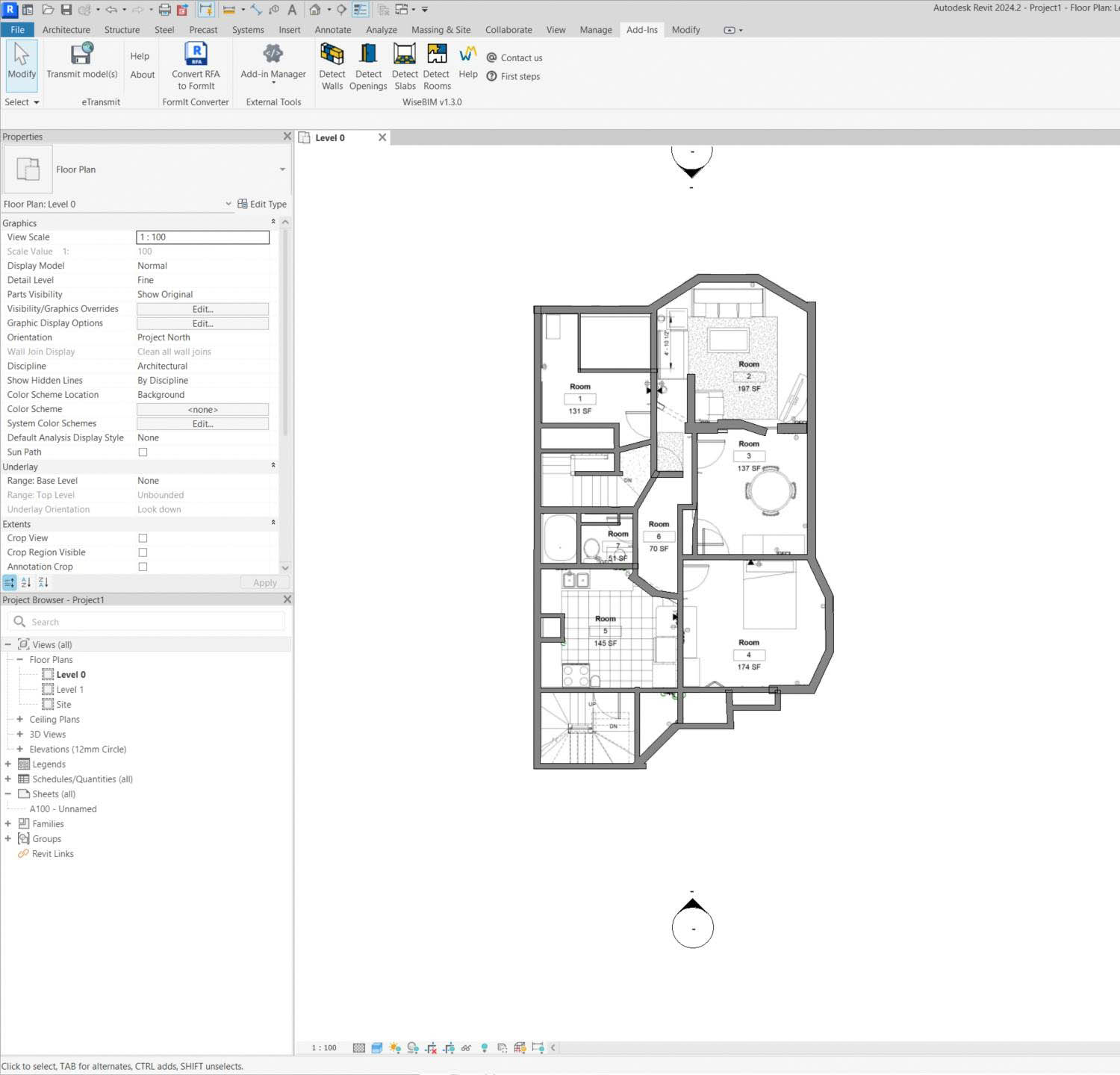Click the Project Browser search field
This screenshot has height=1075, width=1120.
tap(149, 622)
